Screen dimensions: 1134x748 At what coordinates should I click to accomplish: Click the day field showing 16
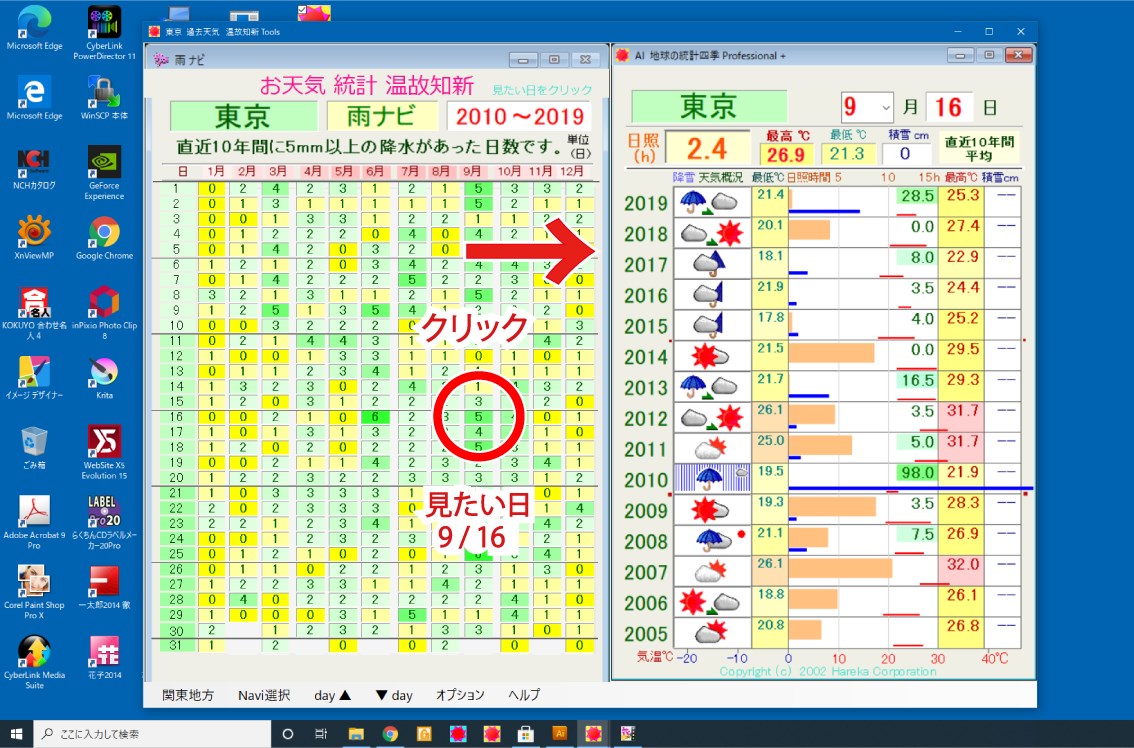tap(948, 108)
